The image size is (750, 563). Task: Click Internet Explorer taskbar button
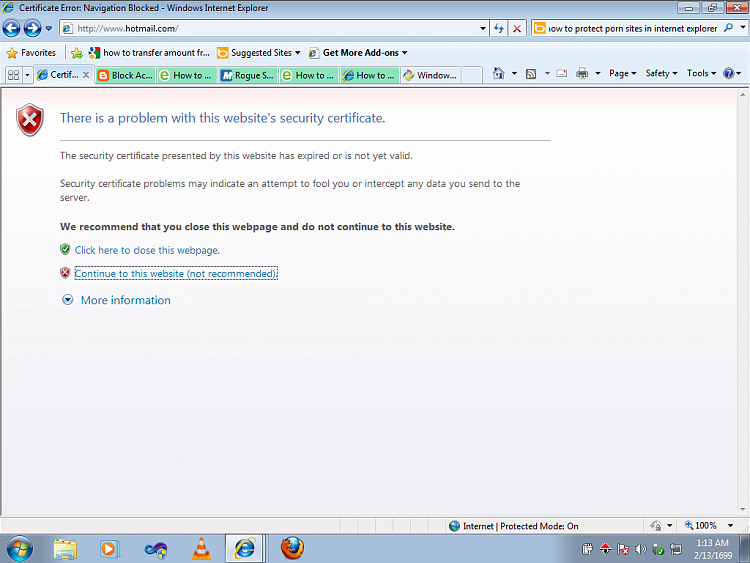[x=244, y=548]
